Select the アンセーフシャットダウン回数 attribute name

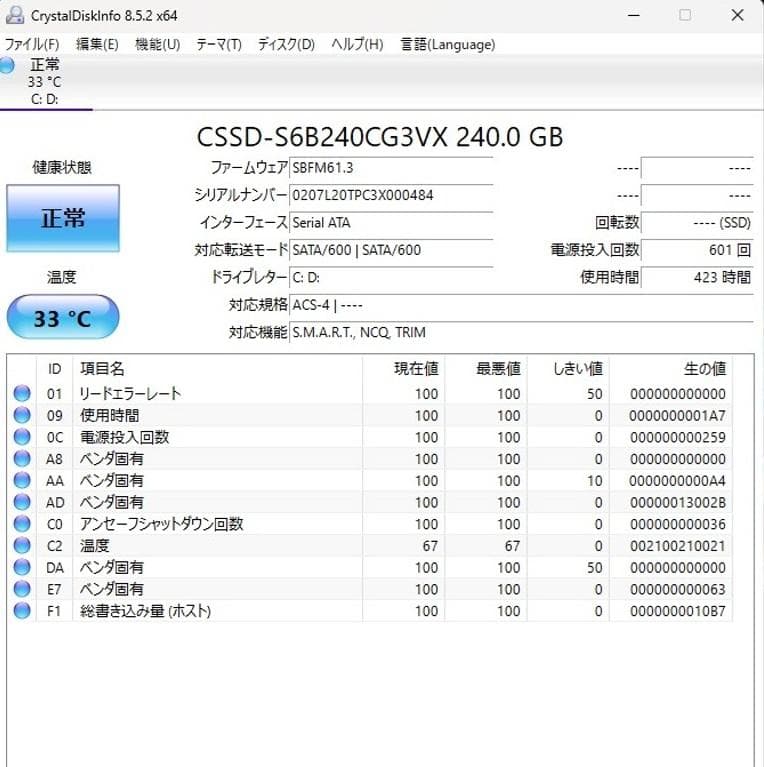[161, 524]
